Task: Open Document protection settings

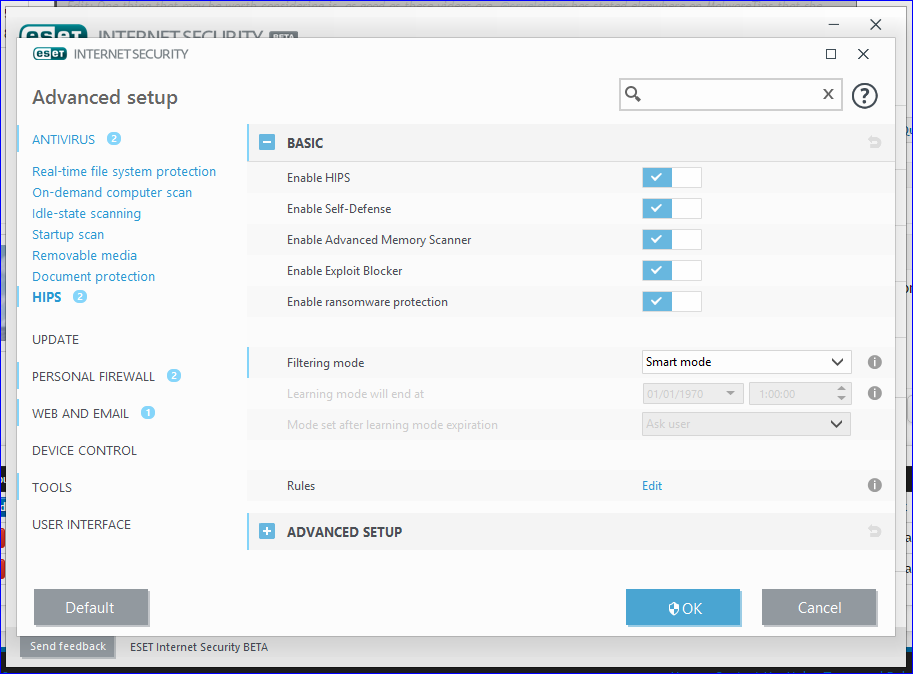Action: (x=94, y=276)
